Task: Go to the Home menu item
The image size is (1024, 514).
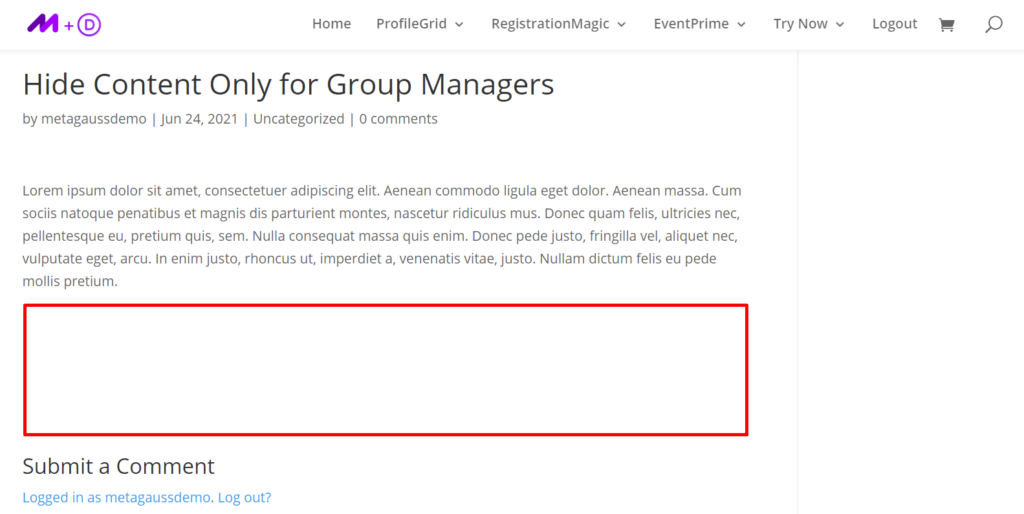Action: [x=331, y=24]
